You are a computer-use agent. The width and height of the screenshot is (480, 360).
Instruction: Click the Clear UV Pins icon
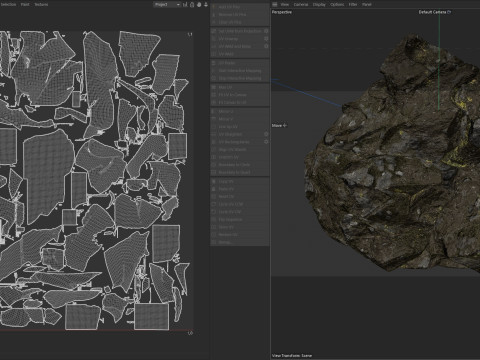click(x=214, y=22)
